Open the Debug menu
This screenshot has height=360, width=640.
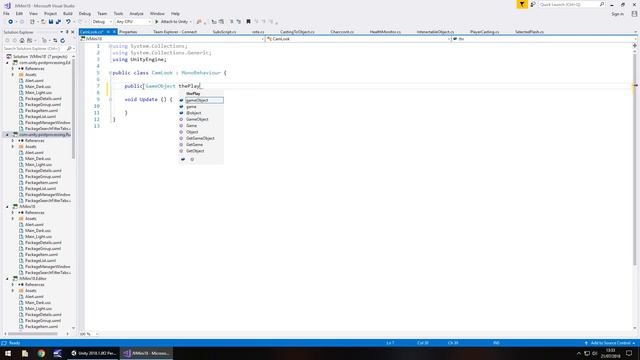pos(85,13)
